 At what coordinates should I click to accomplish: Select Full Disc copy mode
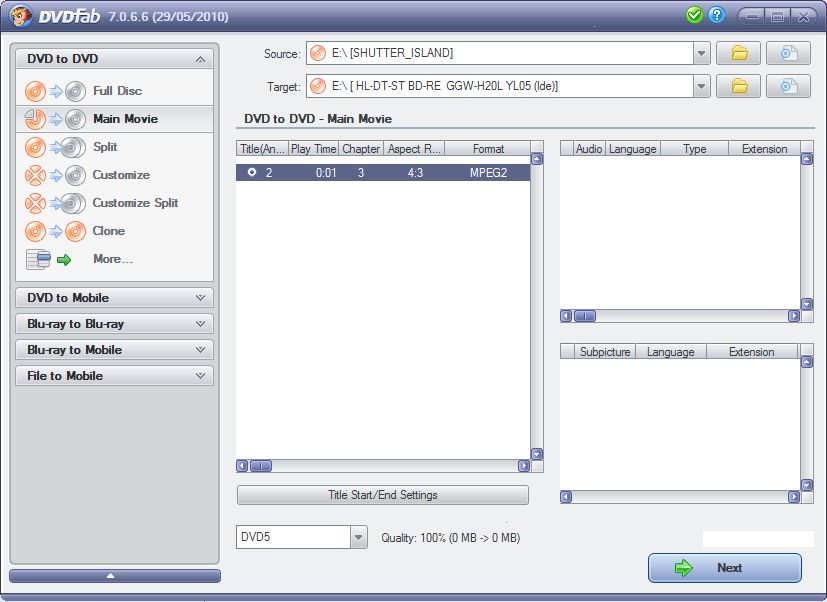(114, 91)
